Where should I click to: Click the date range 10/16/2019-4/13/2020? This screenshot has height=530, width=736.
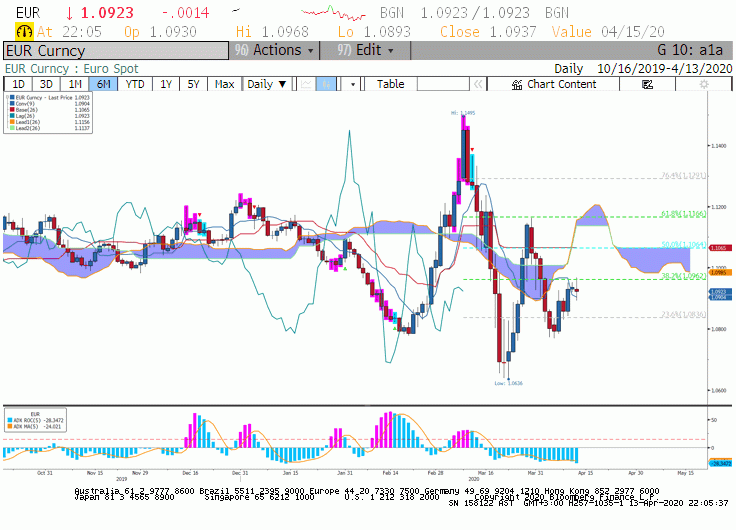click(664, 69)
